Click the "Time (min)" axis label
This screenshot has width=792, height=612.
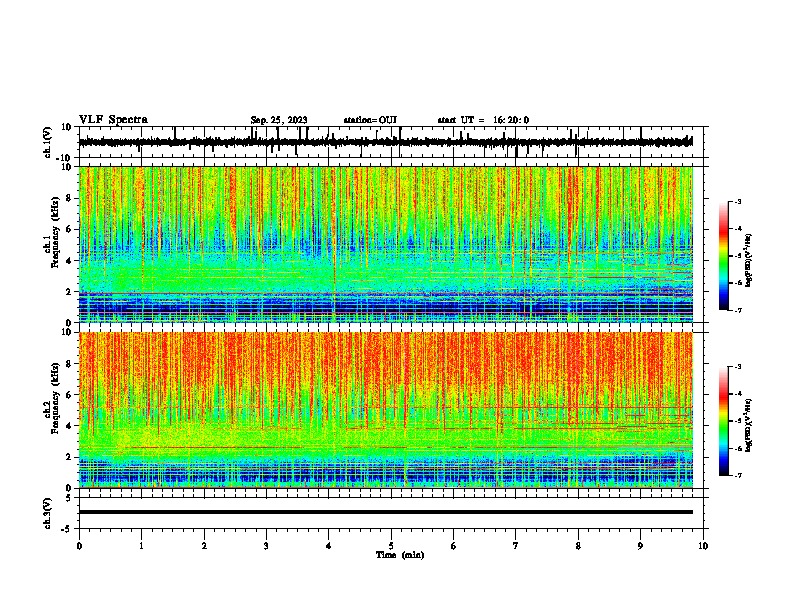[x=400, y=555]
